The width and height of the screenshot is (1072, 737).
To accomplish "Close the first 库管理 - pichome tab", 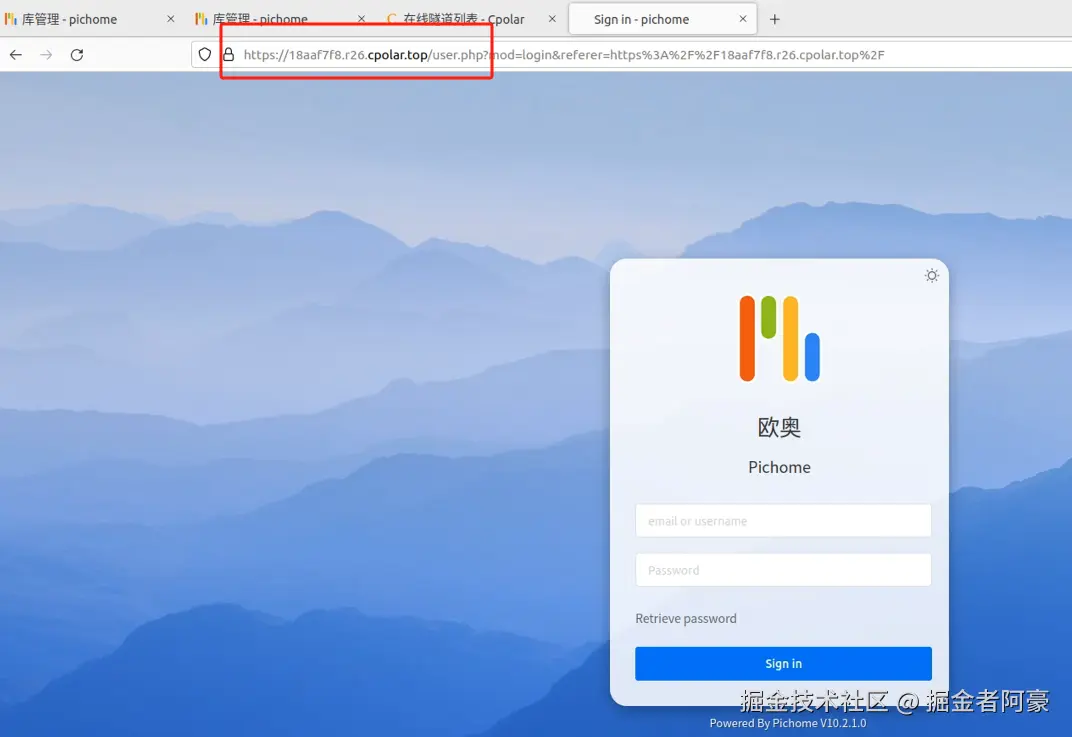I will [x=170, y=19].
